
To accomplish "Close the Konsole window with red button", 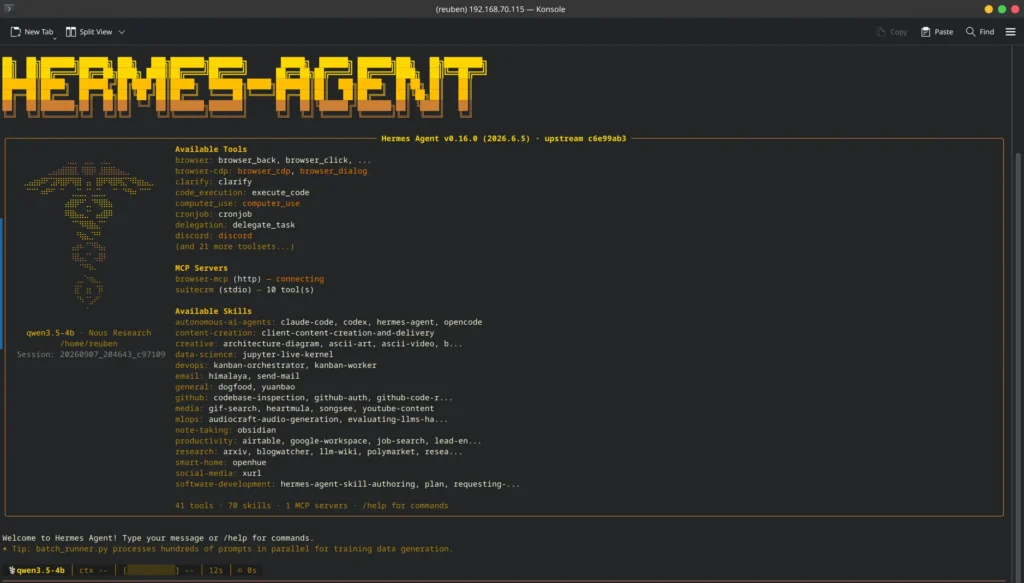I will click(1015, 9).
